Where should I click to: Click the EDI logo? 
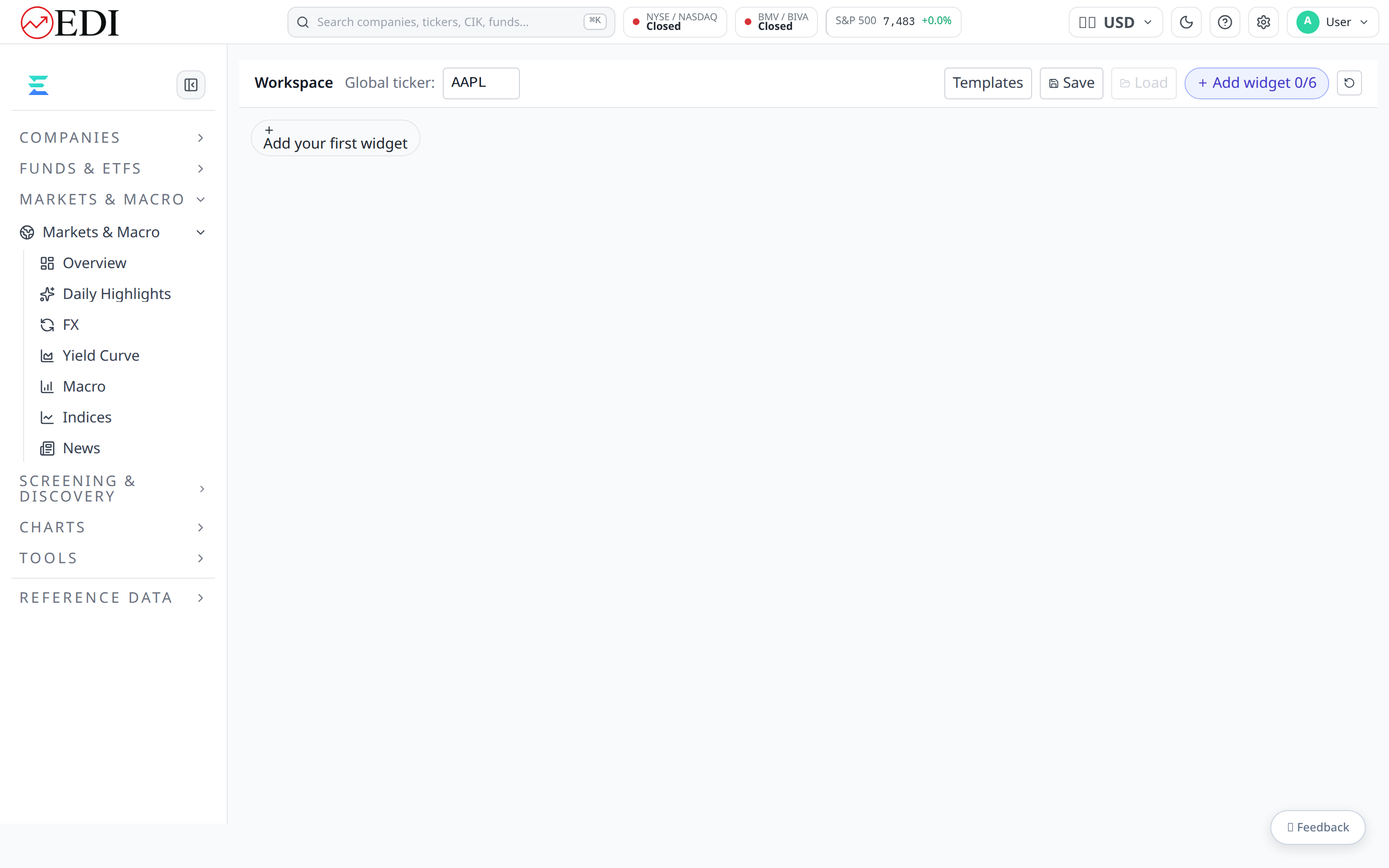pyautogui.click(x=69, y=22)
